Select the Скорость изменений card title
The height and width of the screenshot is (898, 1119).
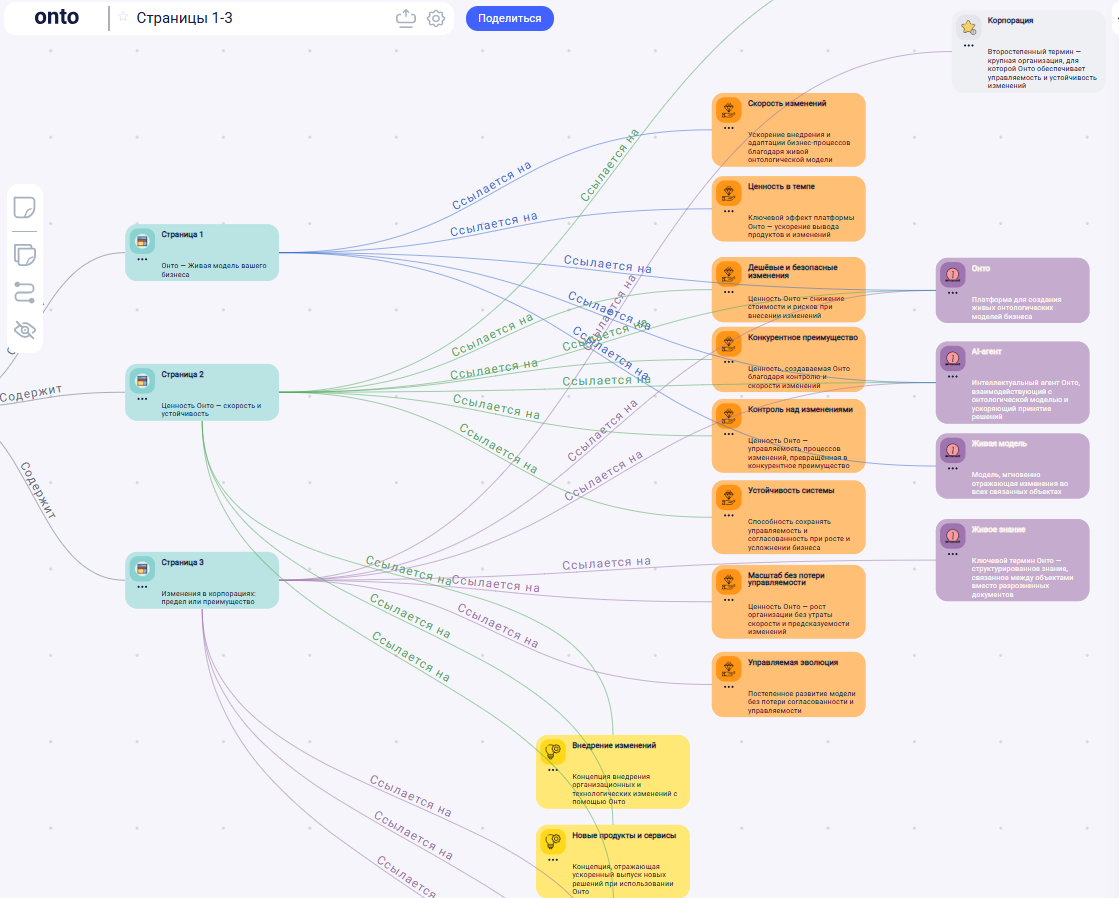click(787, 104)
